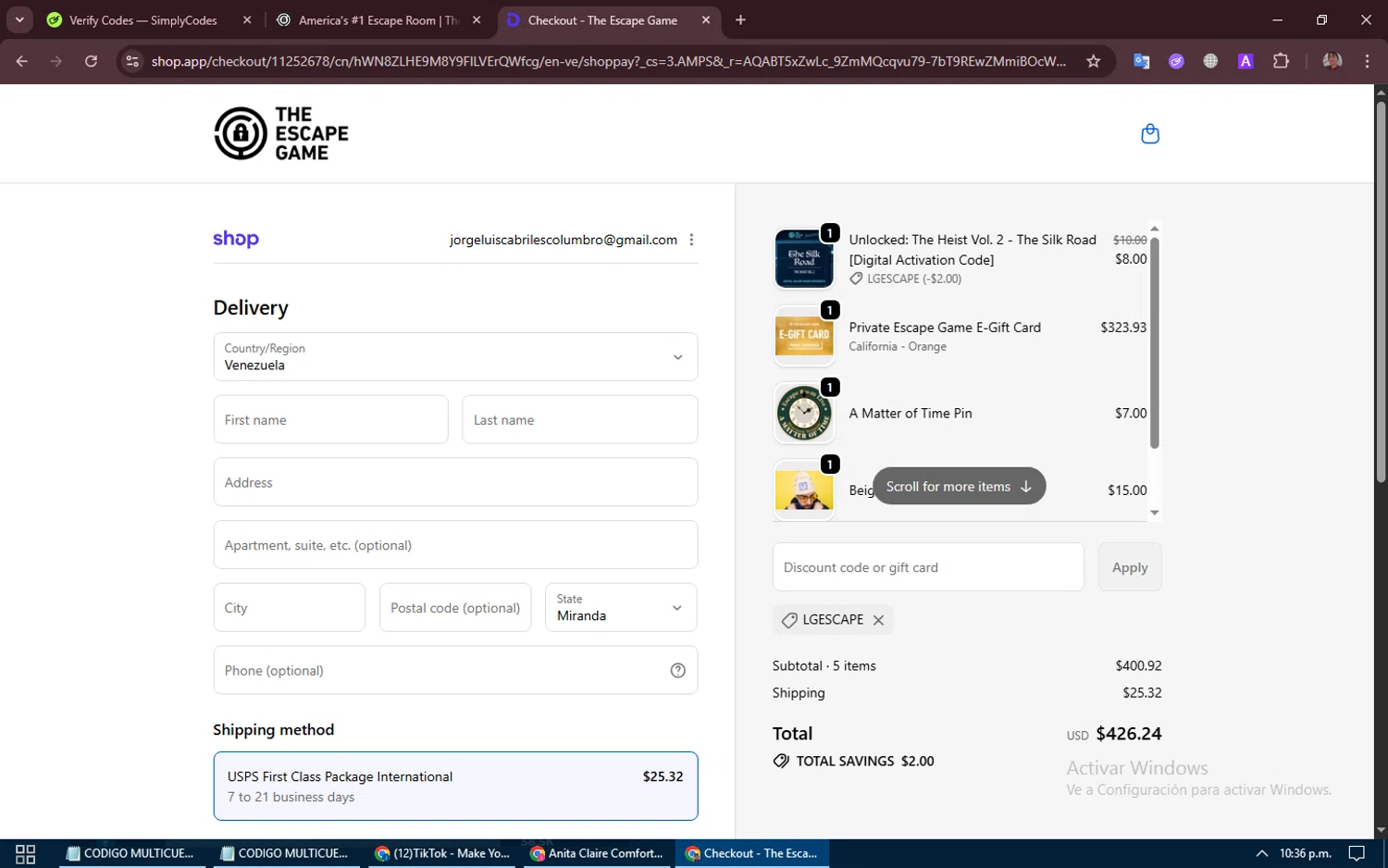Open Windows Task View button
This screenshot has height=868, width=1388.
pos(26,853)
